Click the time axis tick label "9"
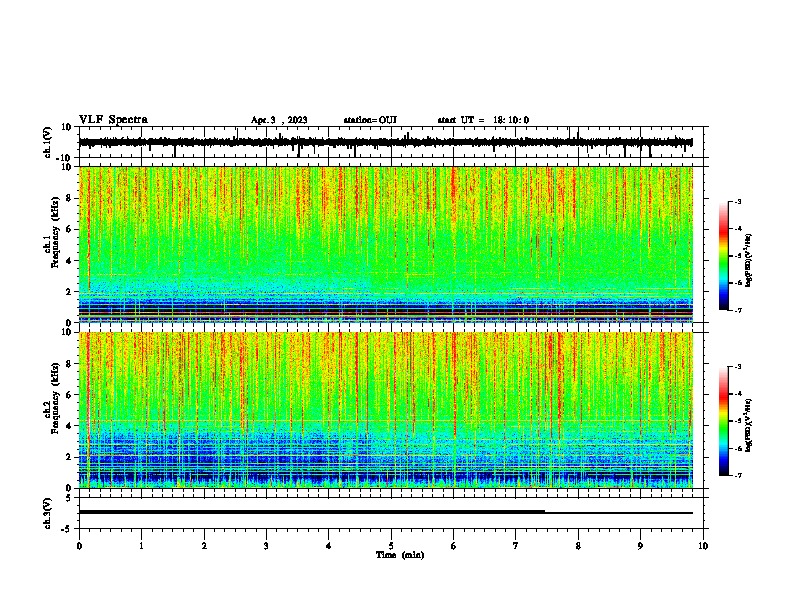The height and width of the screenshot is (612, 792). (x=640, y=546)
